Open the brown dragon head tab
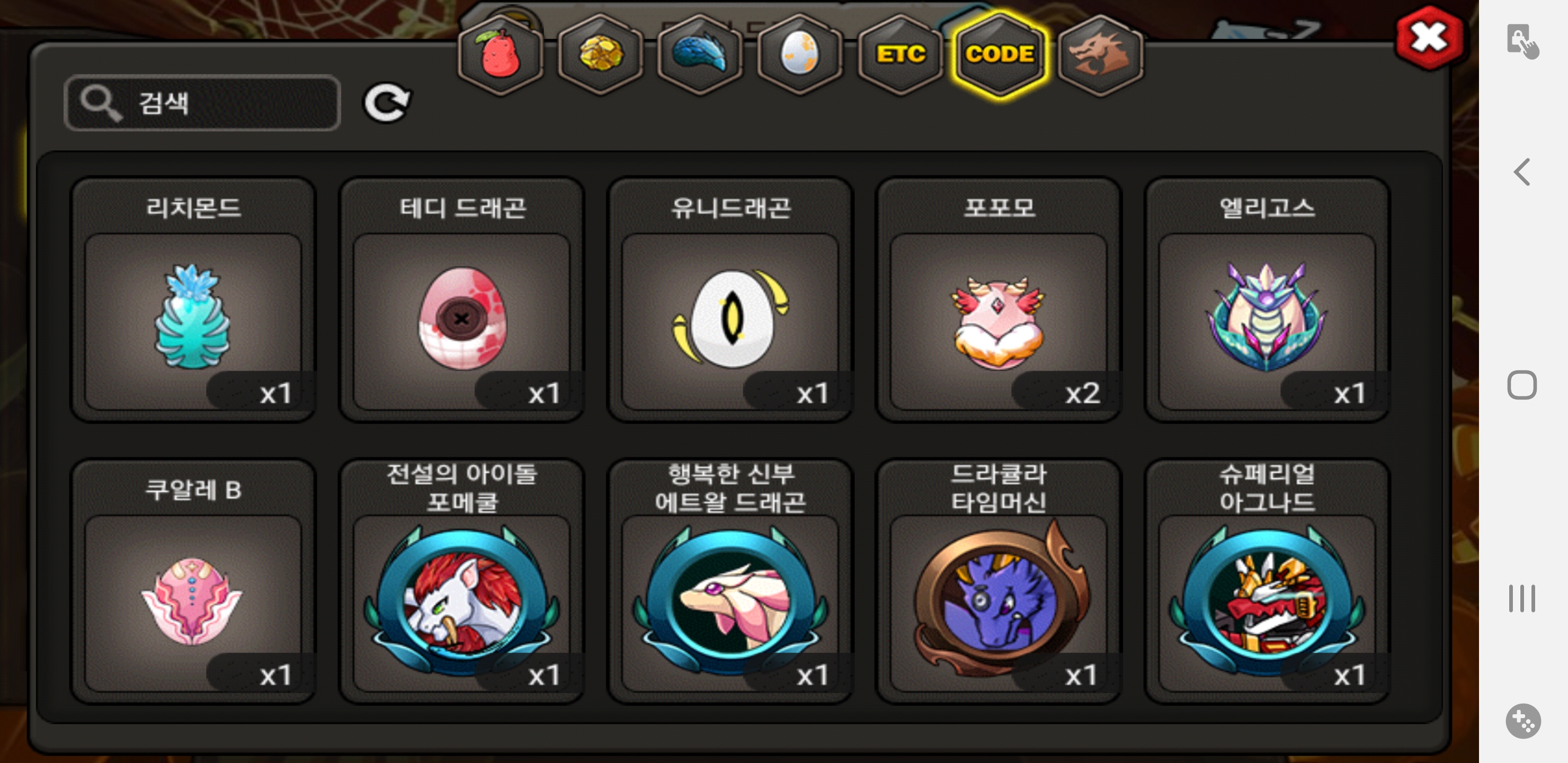The width and height of the screenshot is (1568, 763). pyautogui.click(x=1100, y=54)
